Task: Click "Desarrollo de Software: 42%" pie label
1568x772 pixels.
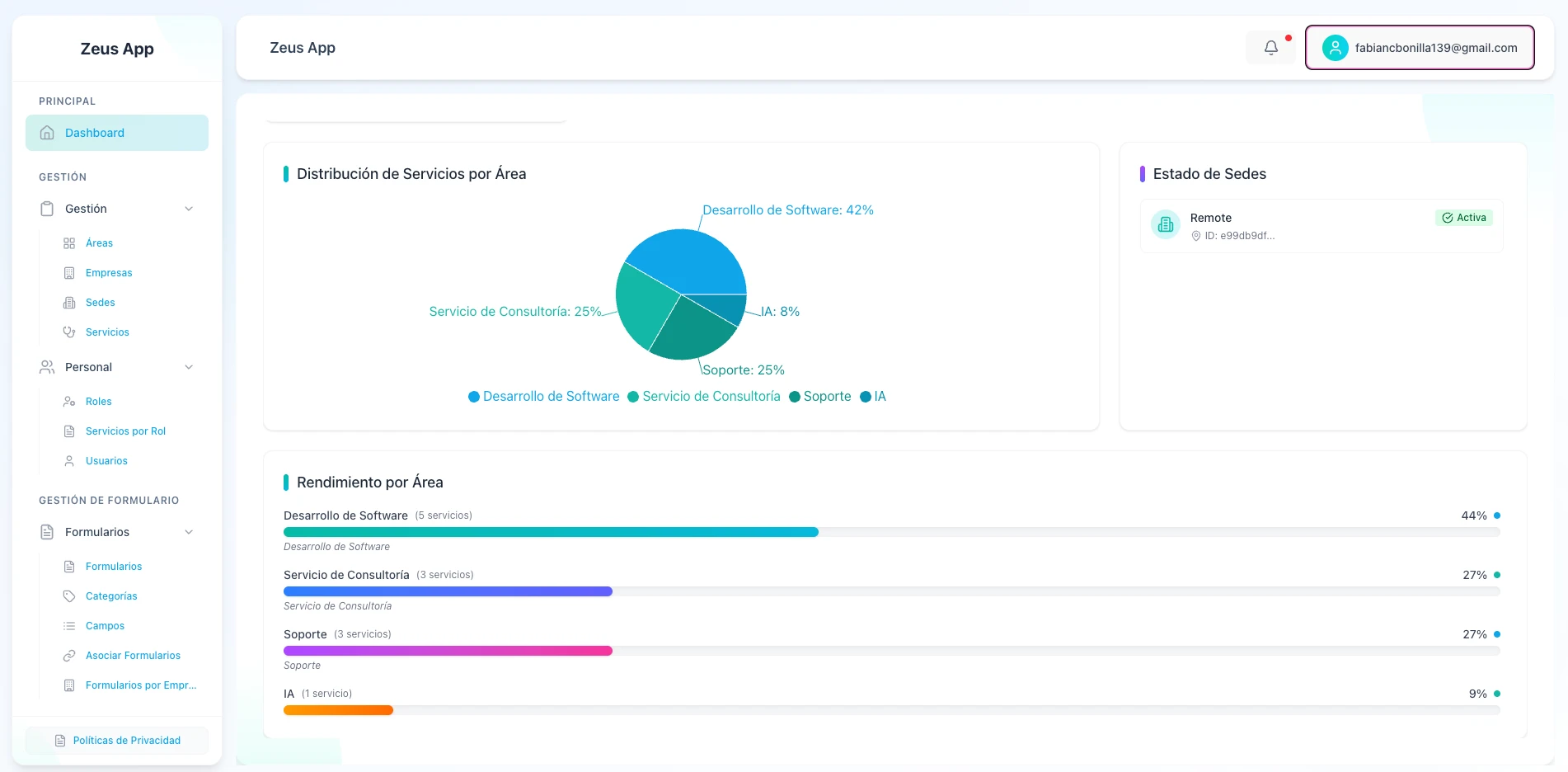Action: 788,210
